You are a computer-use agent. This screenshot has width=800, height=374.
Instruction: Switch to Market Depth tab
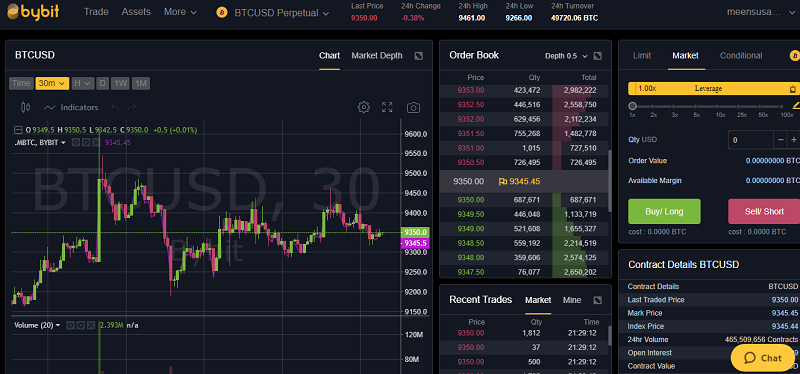377,56
